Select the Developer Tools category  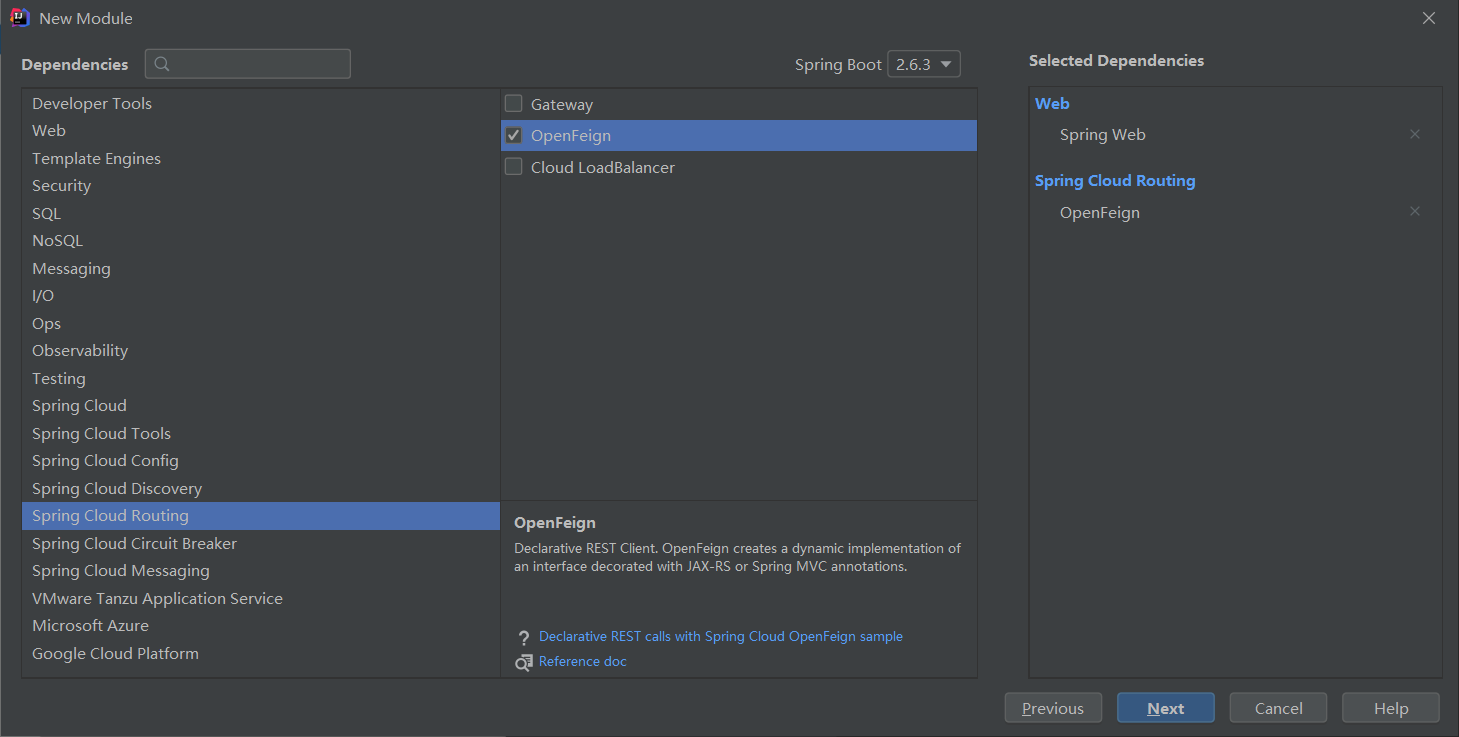click(x=92, y=103)
